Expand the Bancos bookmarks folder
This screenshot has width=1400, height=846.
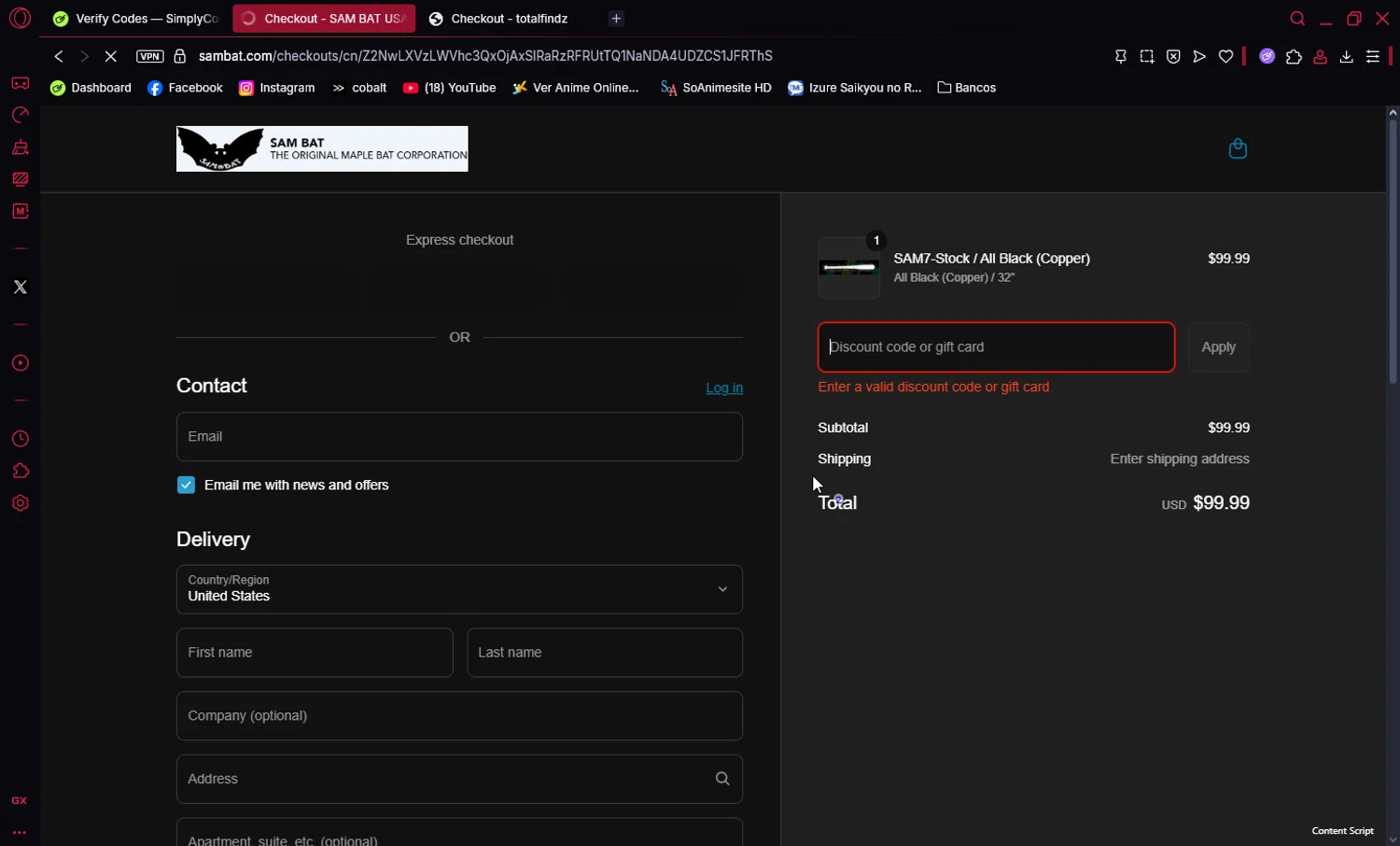(966, 88)
